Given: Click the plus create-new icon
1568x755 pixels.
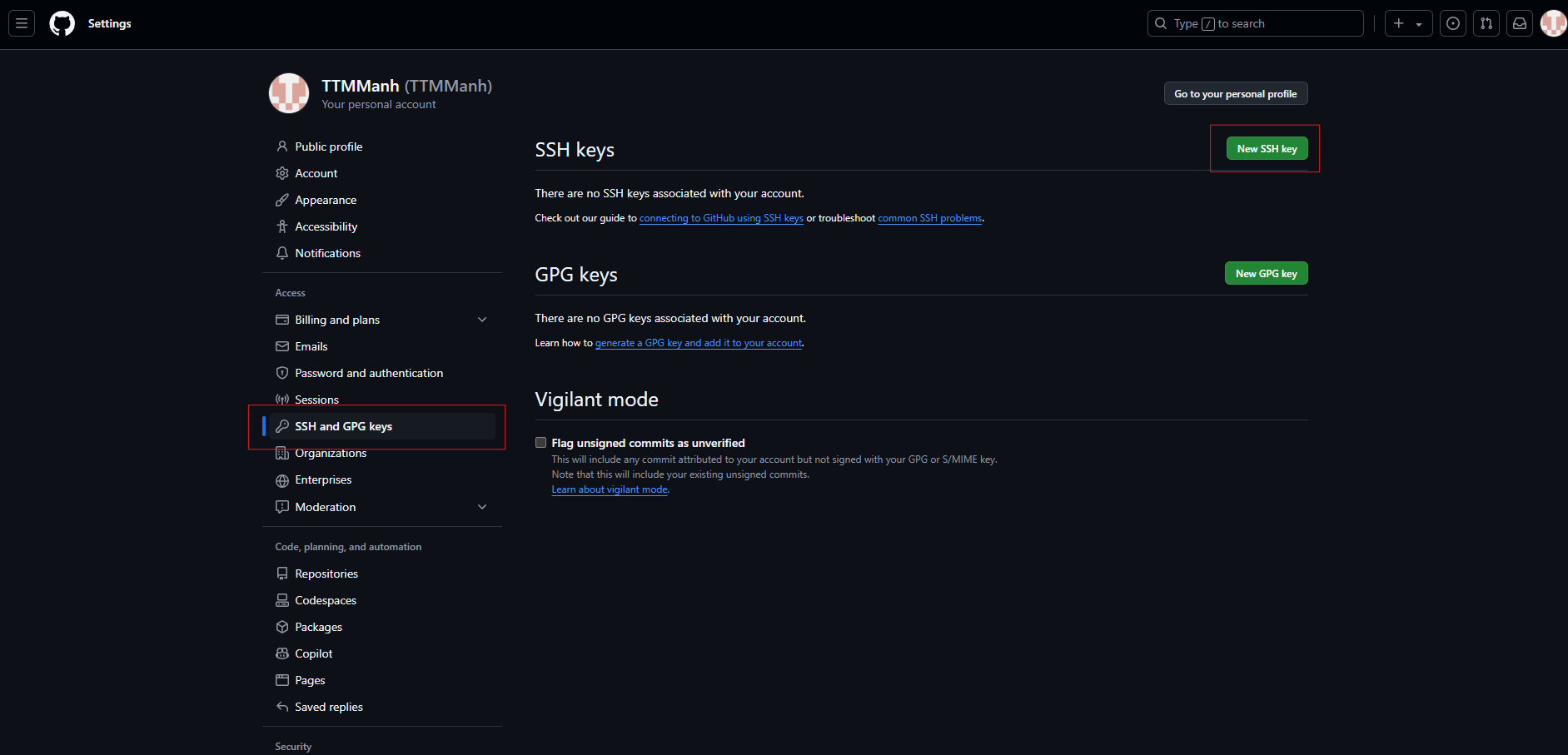Looking at the screenshot, I should click(1399, 23).
